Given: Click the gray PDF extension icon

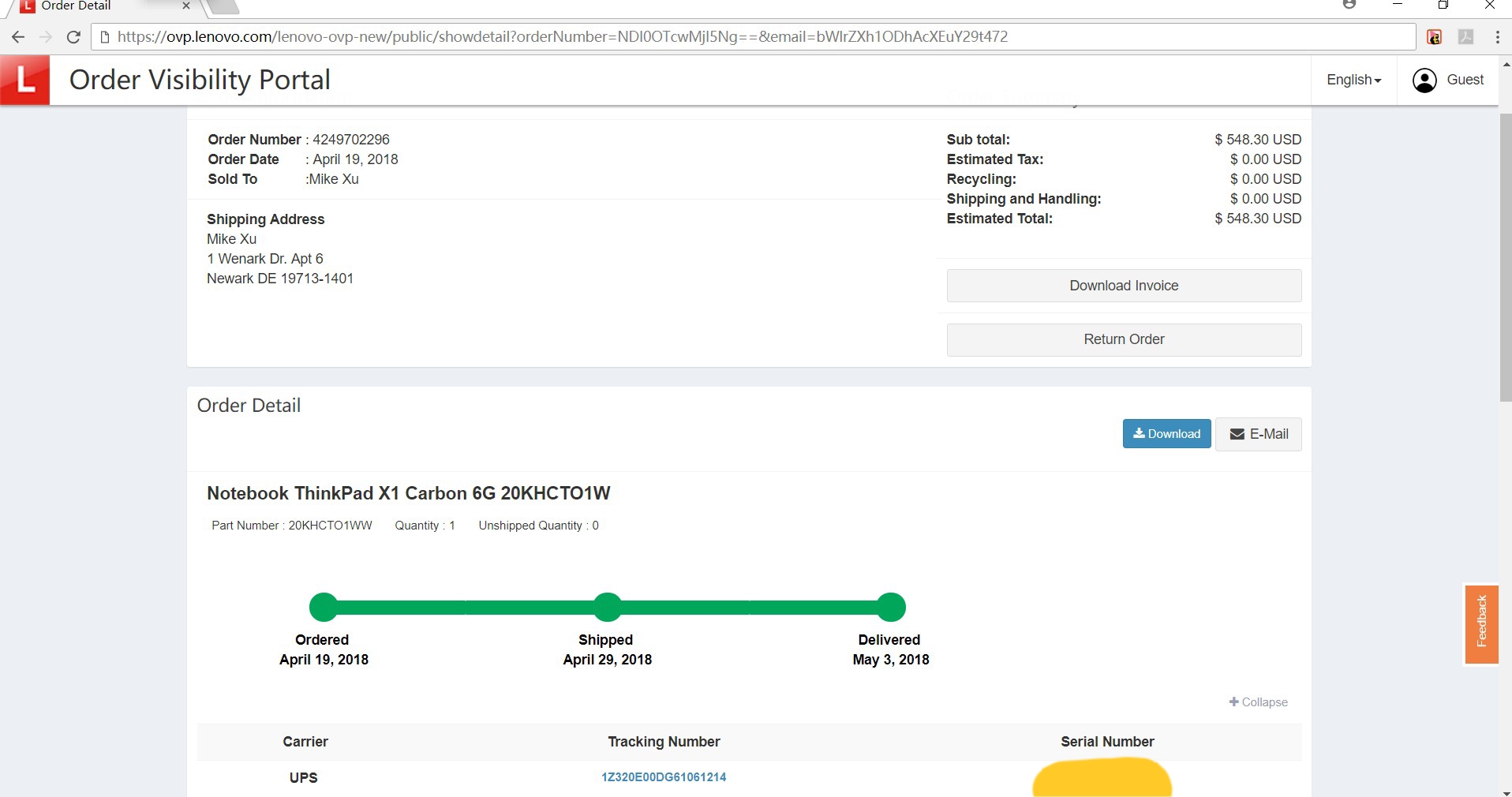Looking at the screenshot, I should tap(1465, 37).
